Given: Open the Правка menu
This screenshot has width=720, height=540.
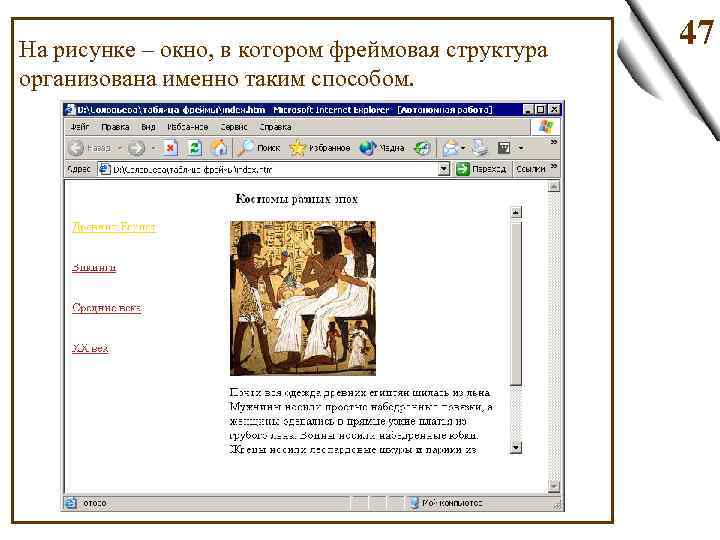Looking at the screenshot, I should [115, 127].
